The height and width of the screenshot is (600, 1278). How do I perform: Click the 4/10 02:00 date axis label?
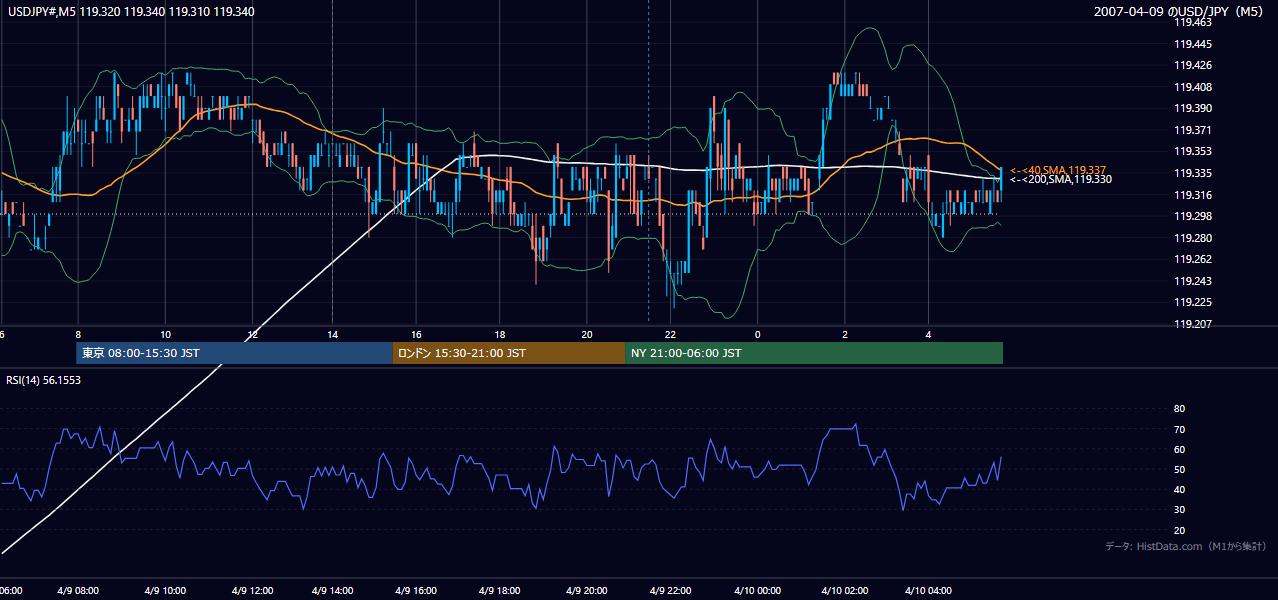844,591
